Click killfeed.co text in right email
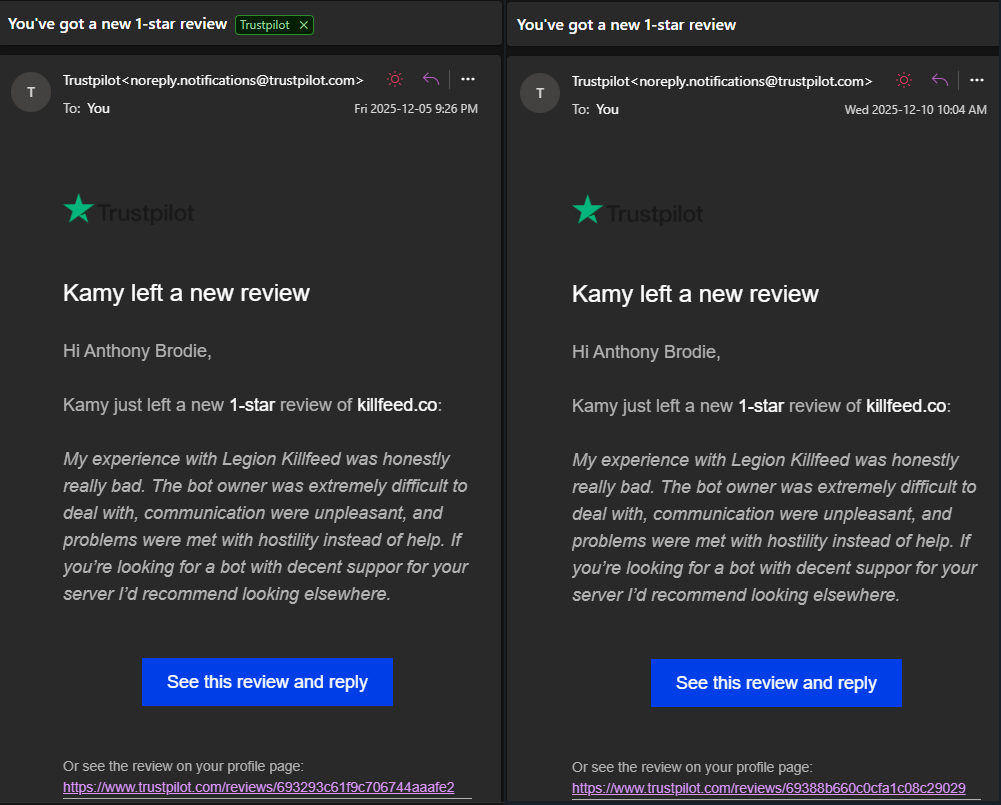1001x805 pixels. coord(906,407)
